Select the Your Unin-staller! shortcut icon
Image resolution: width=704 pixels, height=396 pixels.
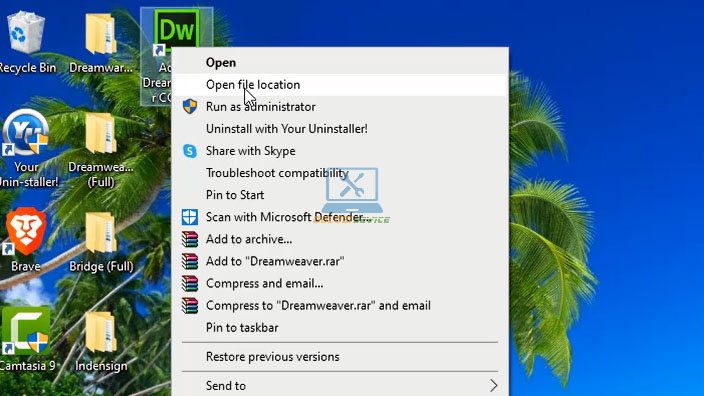(26, 133)
